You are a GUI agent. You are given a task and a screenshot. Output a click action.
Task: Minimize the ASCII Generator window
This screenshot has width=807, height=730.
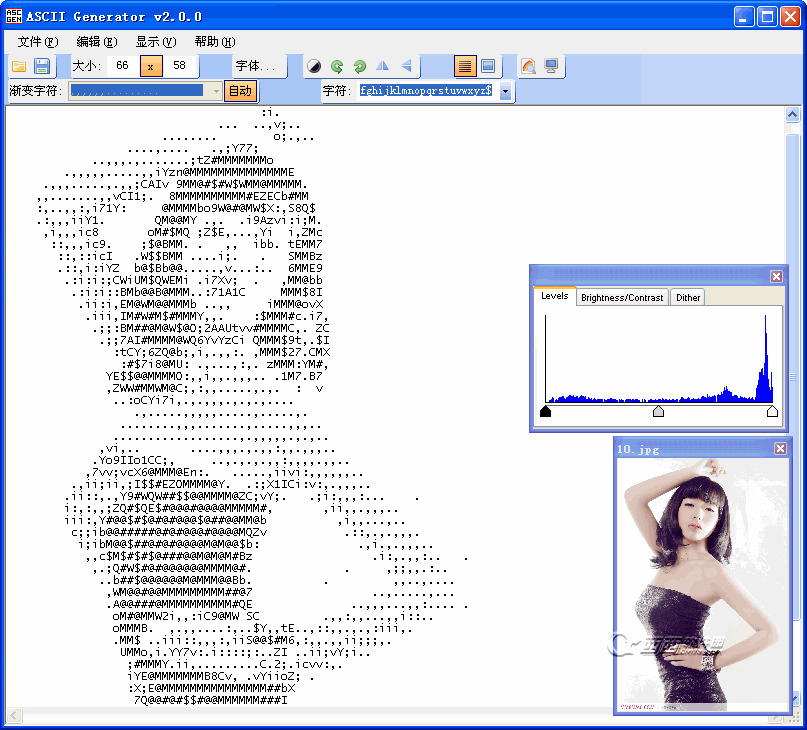pyautogui.click(x=744, y=16)
